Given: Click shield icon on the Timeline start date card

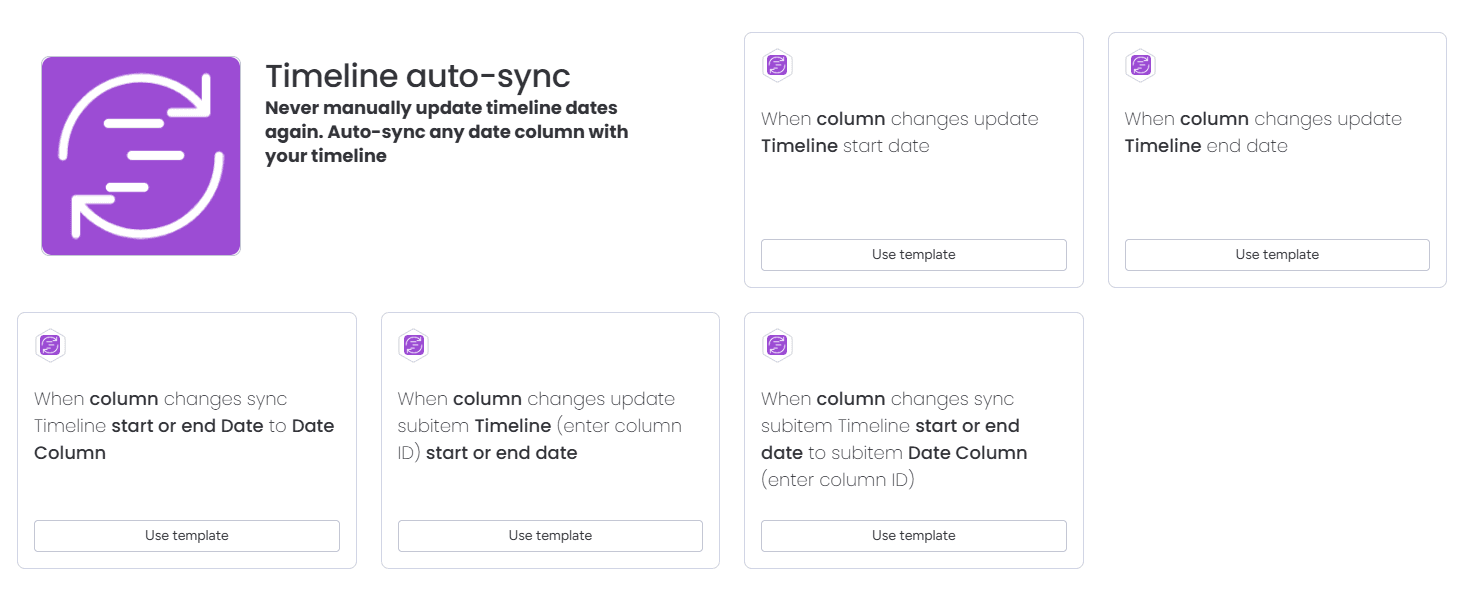Looking at the screenshot, I should click(778, 66).
